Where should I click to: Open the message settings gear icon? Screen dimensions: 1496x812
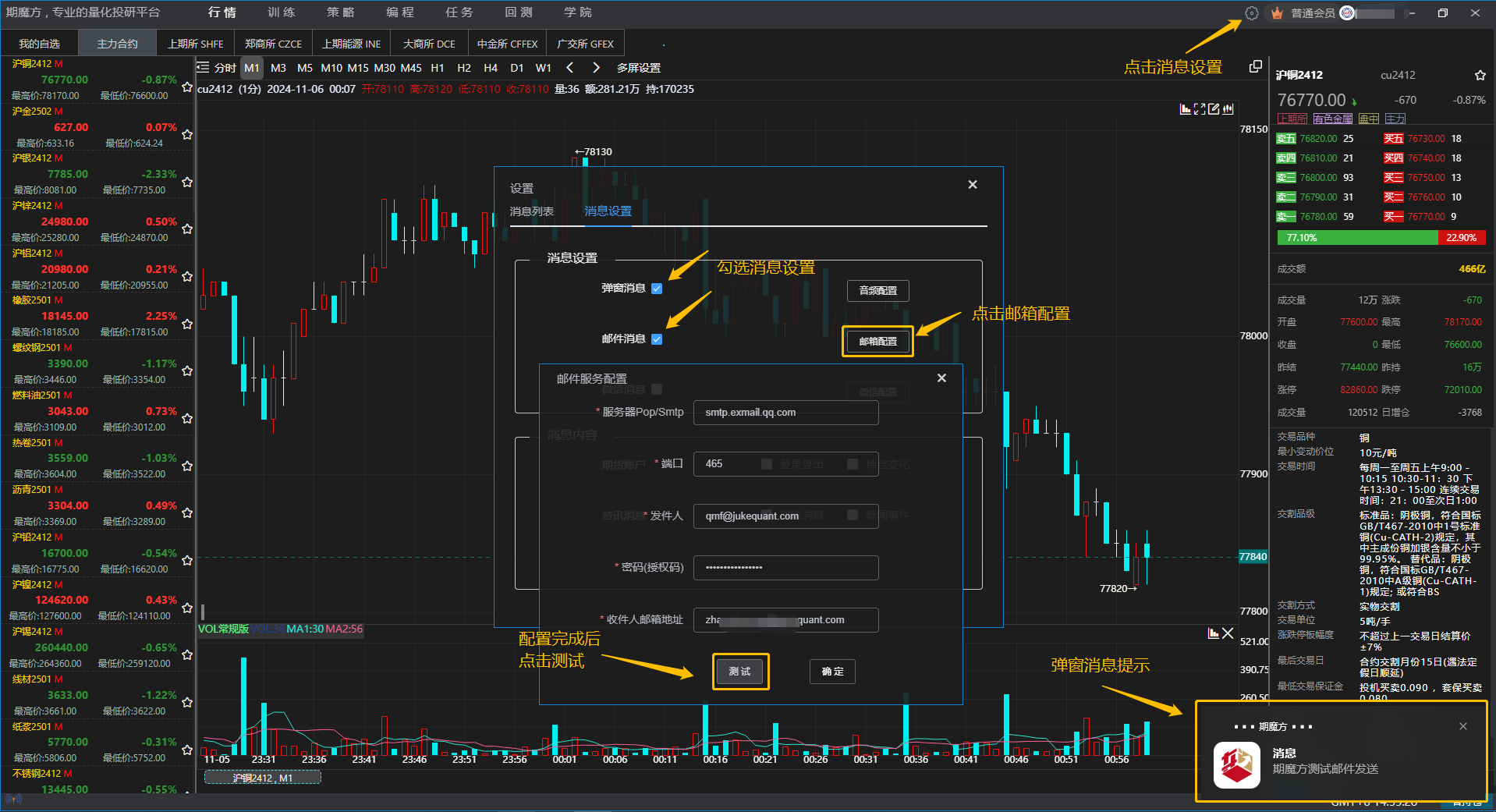pos(1251,13)
